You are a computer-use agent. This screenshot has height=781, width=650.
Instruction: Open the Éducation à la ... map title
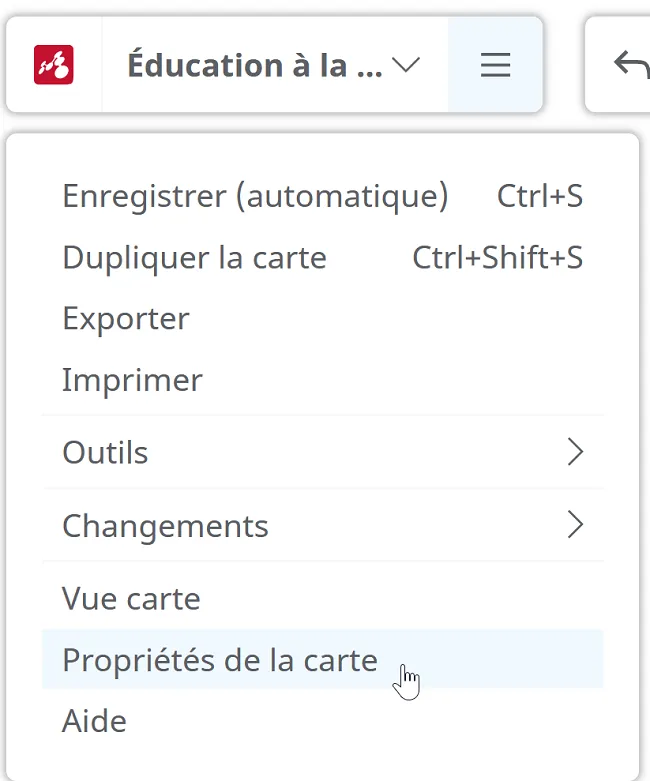coord(255,65)
